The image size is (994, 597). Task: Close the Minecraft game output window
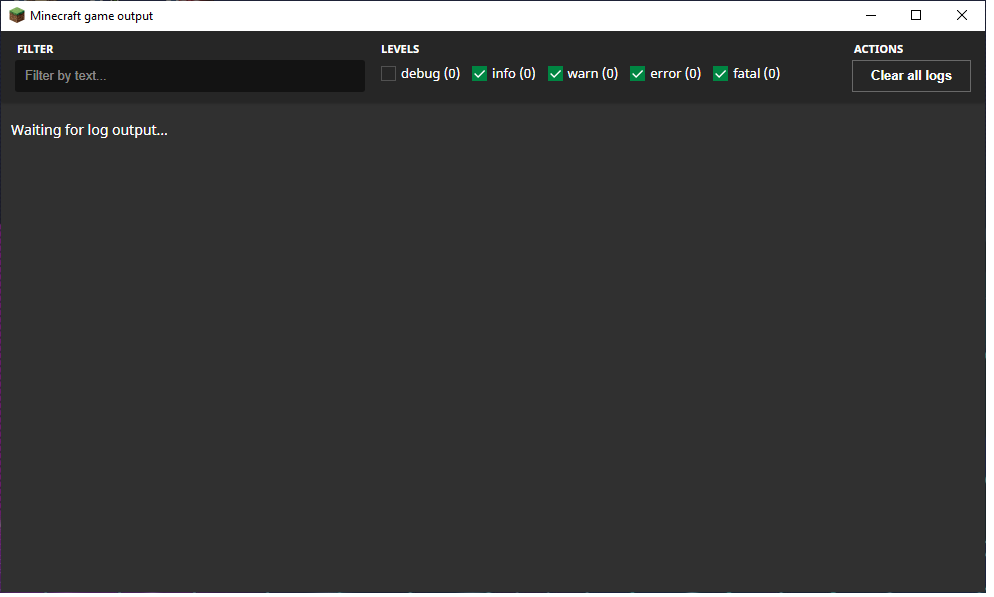pos(962,15)
